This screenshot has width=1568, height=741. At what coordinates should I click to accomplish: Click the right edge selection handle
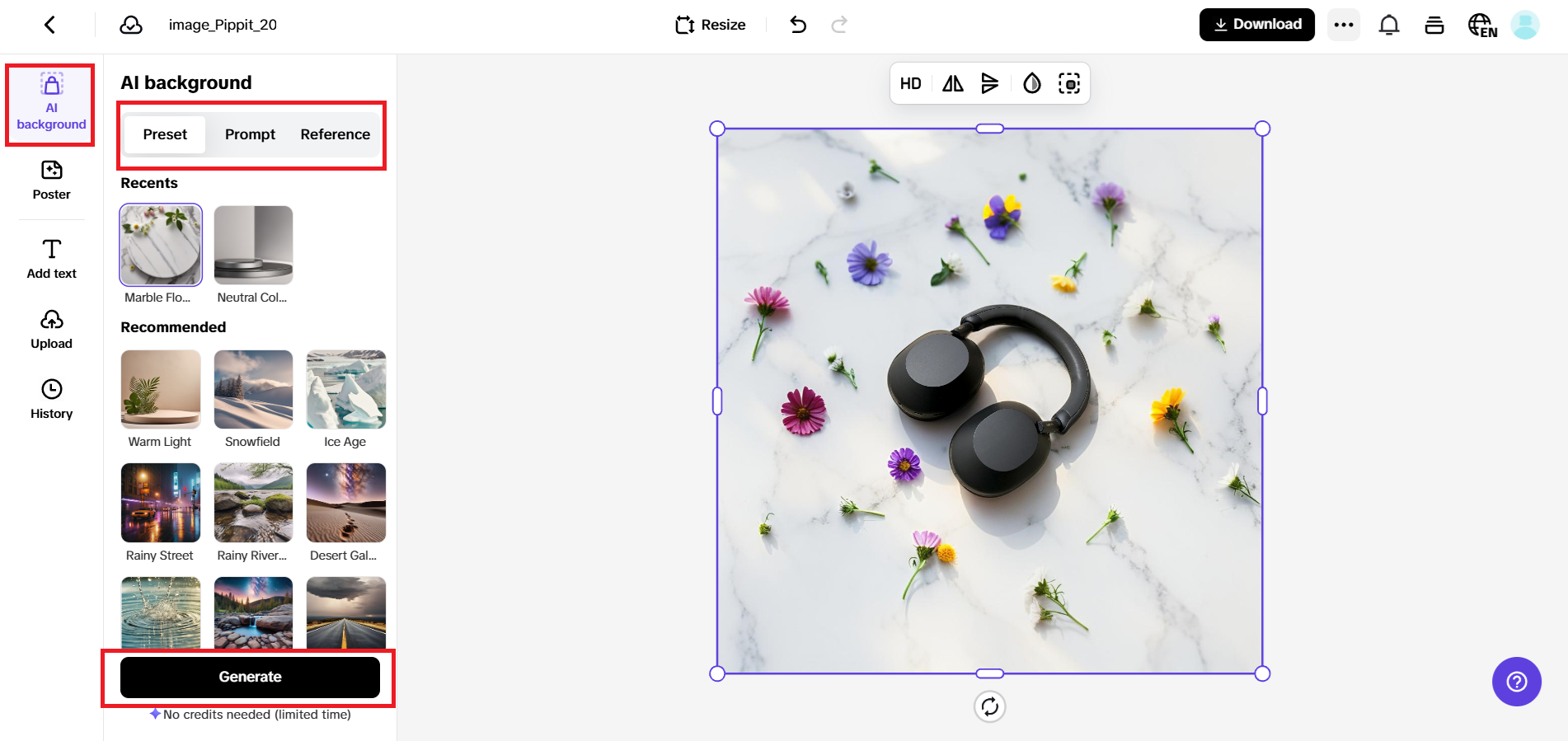1262,401
